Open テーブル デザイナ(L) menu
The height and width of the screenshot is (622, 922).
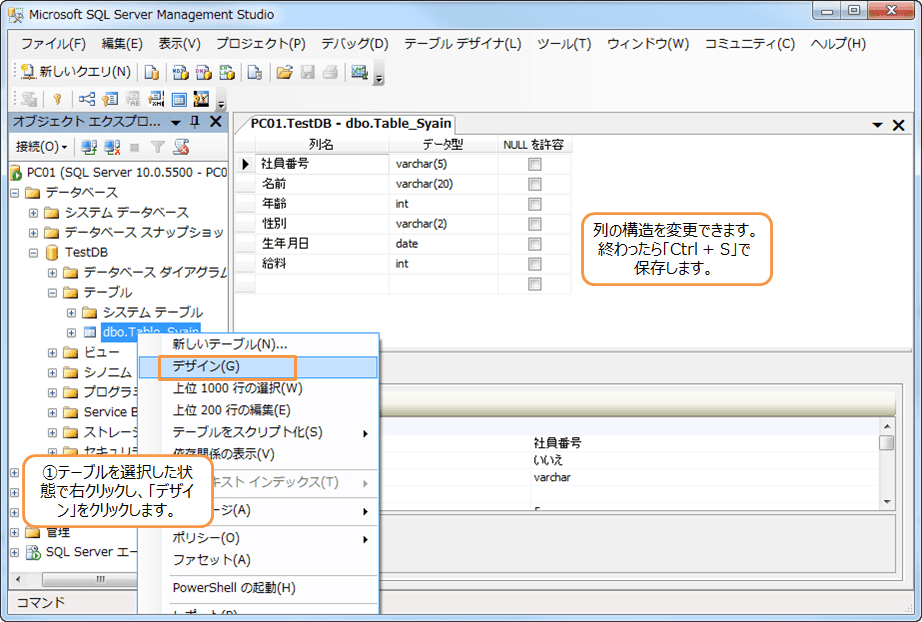coord(463,44)
